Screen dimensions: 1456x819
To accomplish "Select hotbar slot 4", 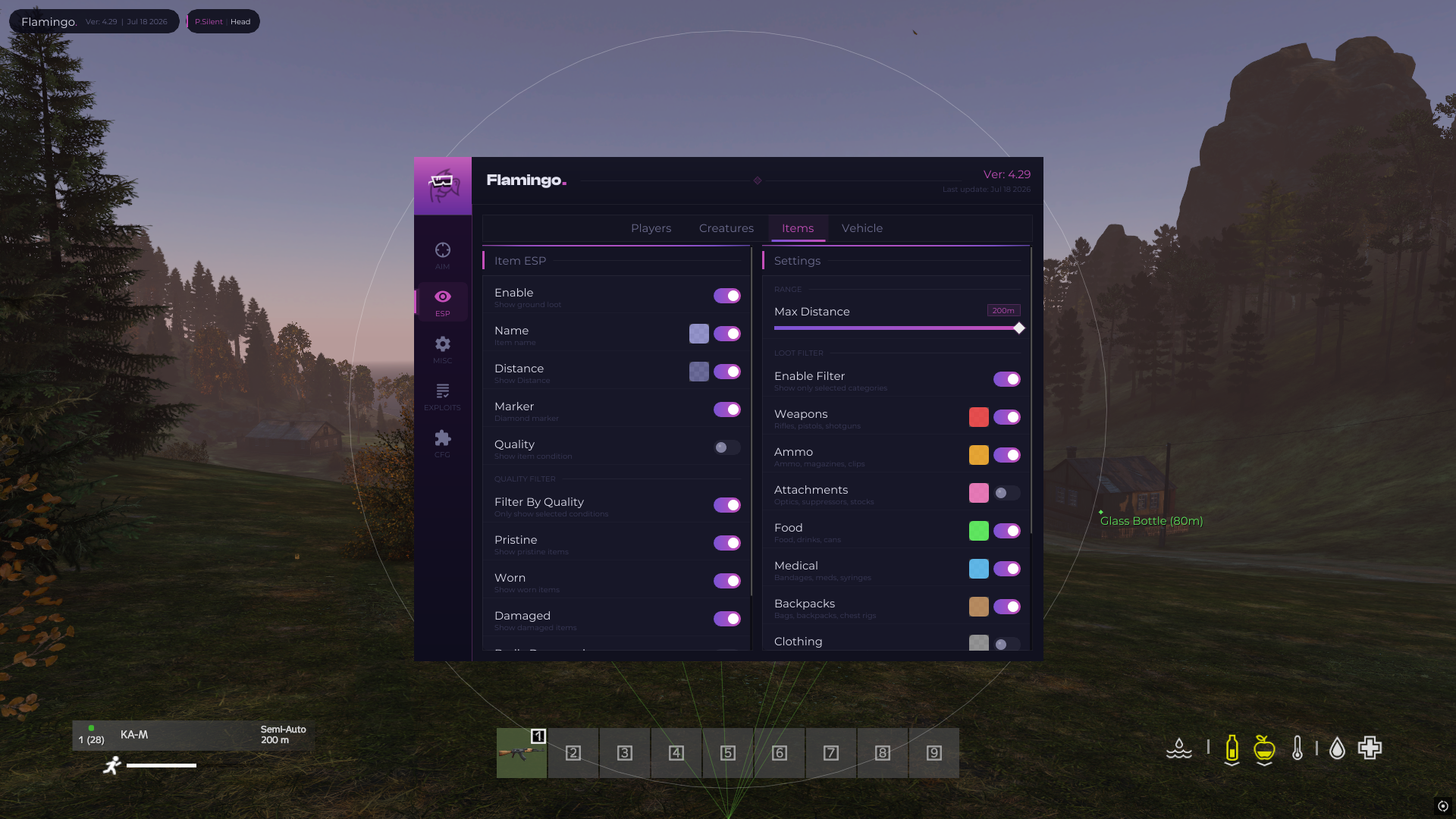I will coord(676,753).
